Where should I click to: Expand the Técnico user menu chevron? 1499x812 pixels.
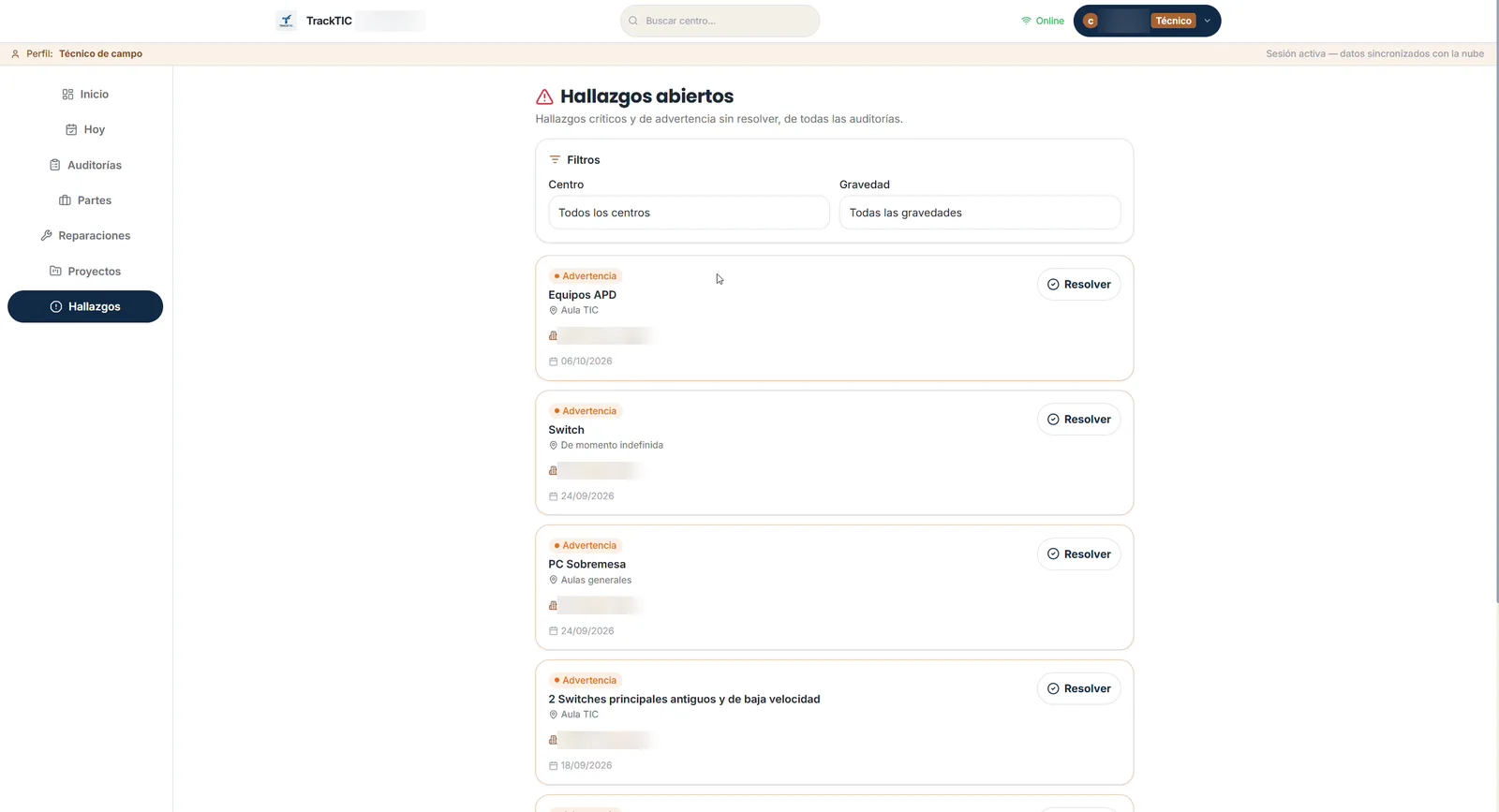[x=1208, y=21]
